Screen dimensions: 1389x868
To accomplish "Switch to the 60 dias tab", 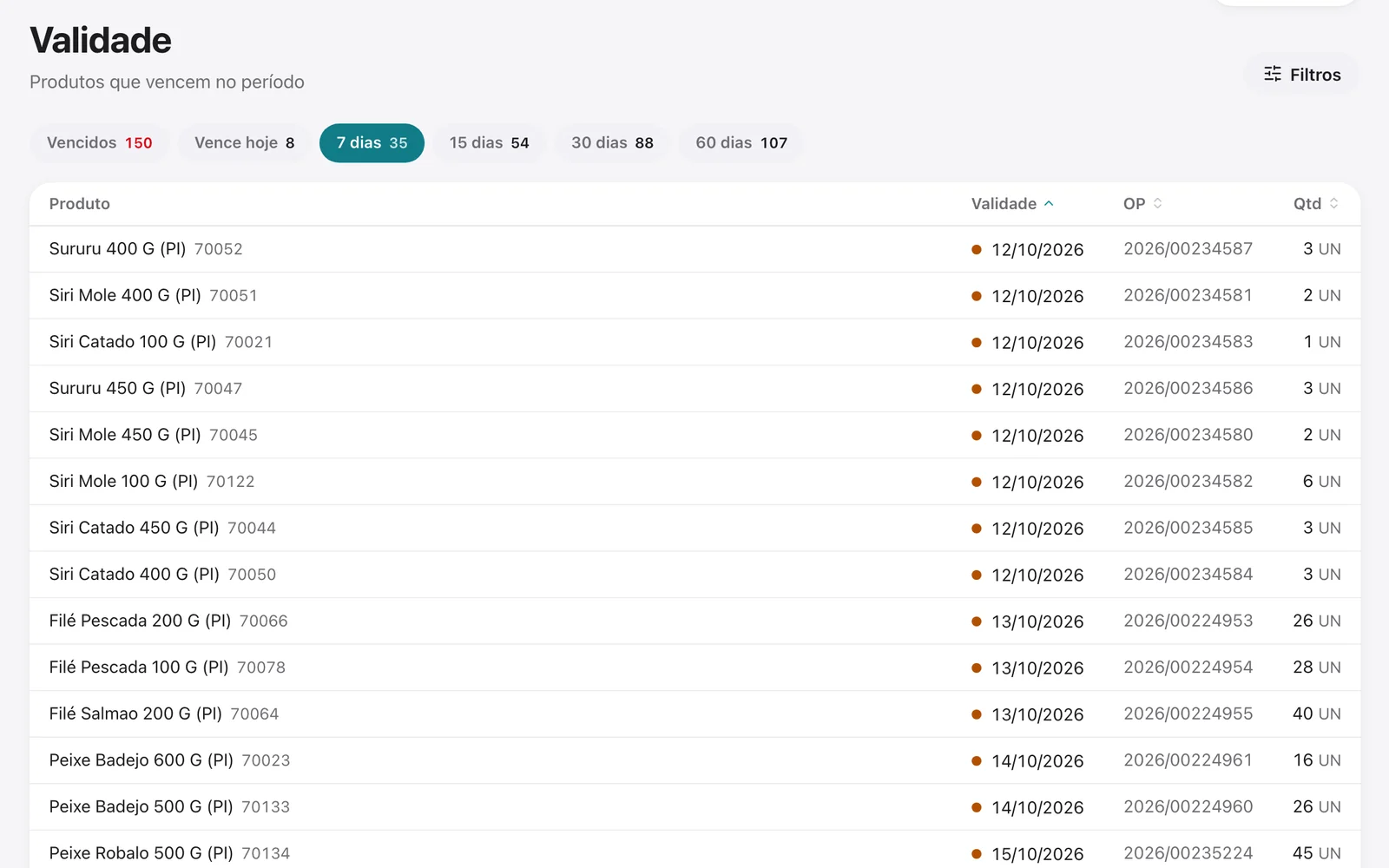I will pyautogui.click(x=741, y=143).
